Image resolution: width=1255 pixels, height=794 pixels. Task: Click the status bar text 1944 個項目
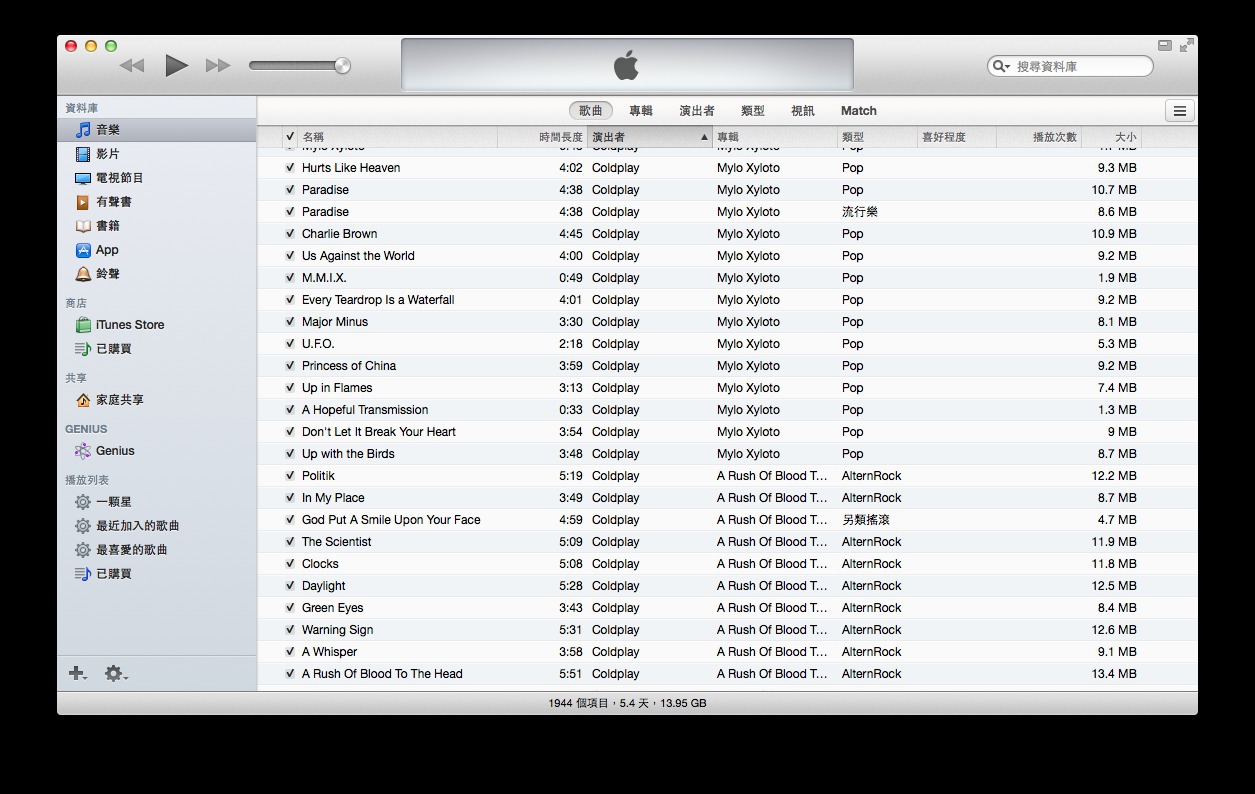pos(578,703)
